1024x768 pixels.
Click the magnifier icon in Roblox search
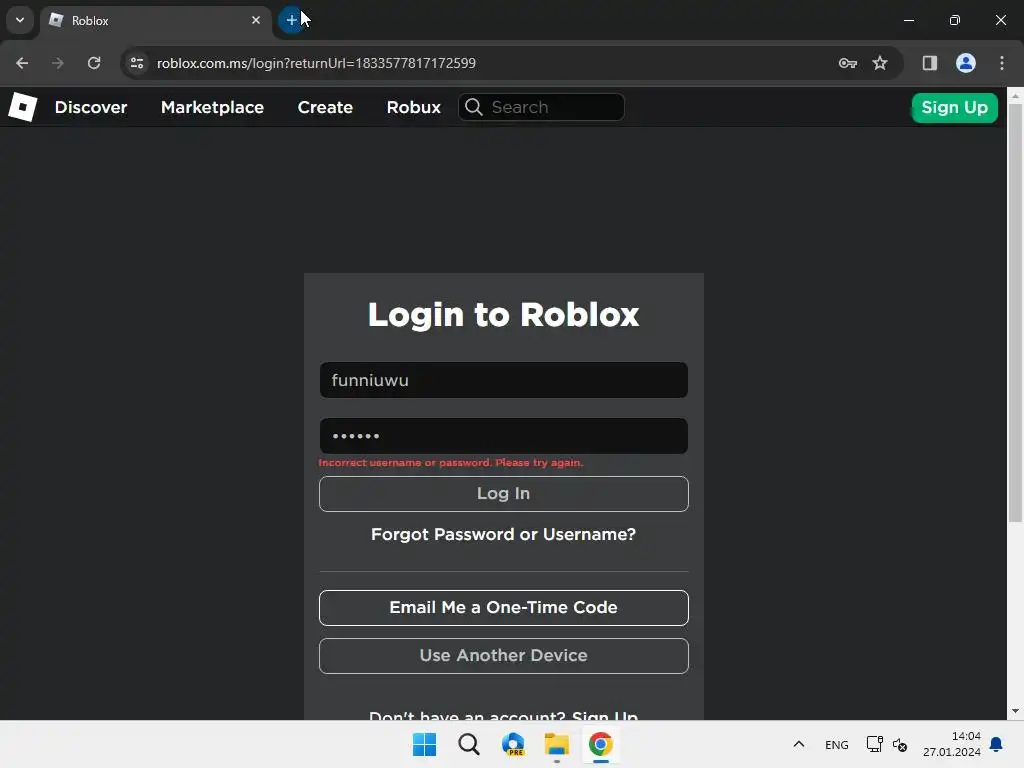point(474,107)
